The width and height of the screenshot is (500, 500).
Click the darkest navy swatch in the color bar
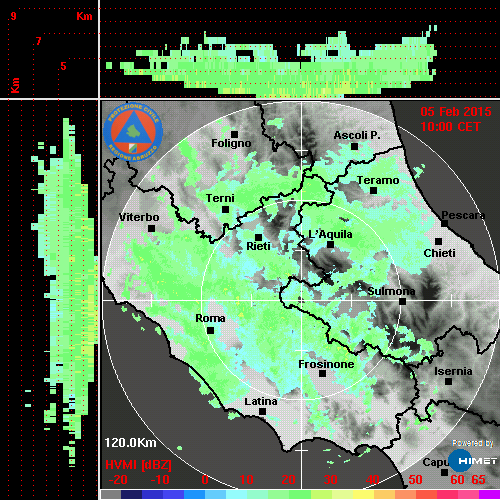click(x=131, y=495)
